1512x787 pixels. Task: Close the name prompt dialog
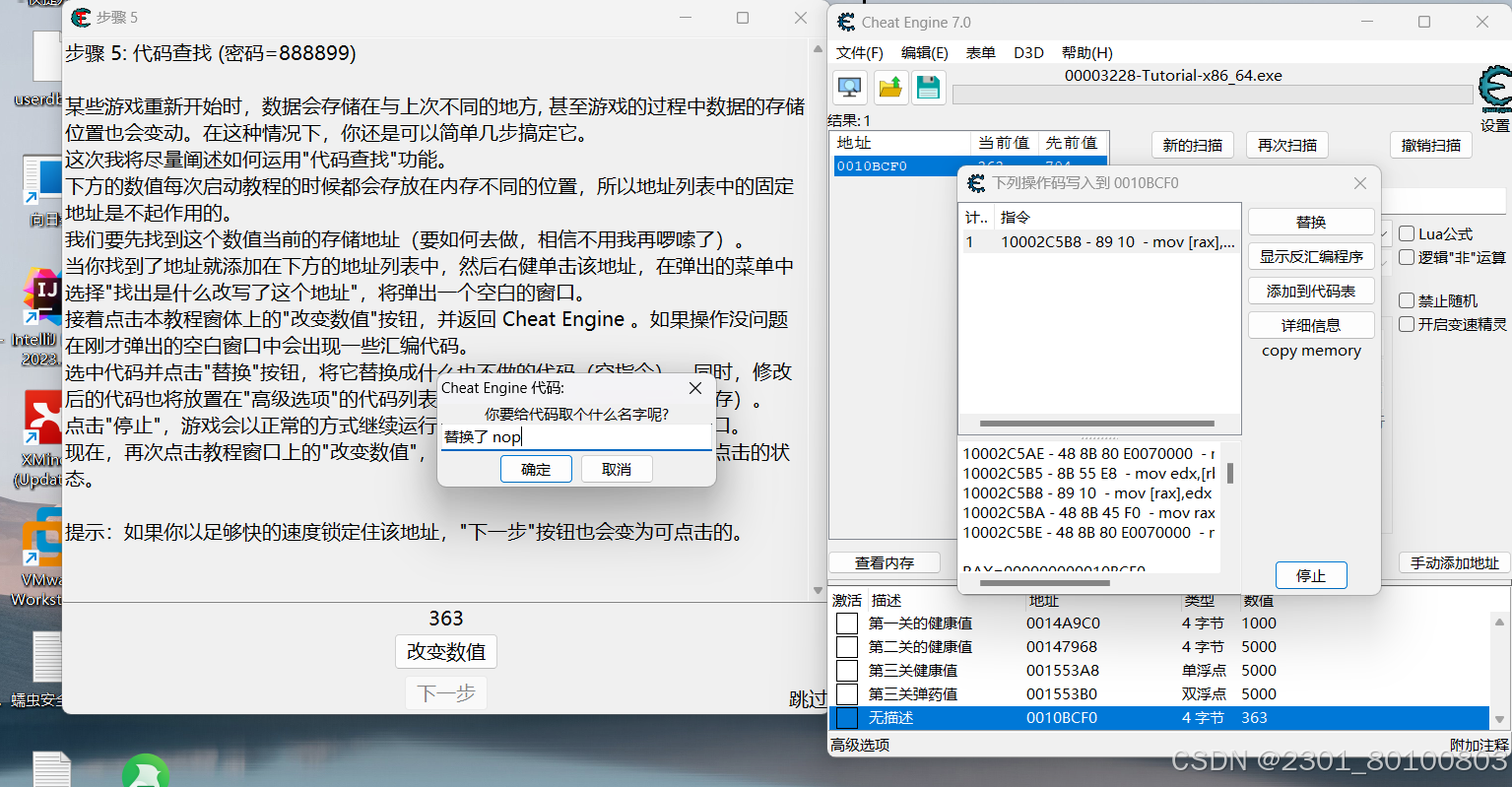695,388
